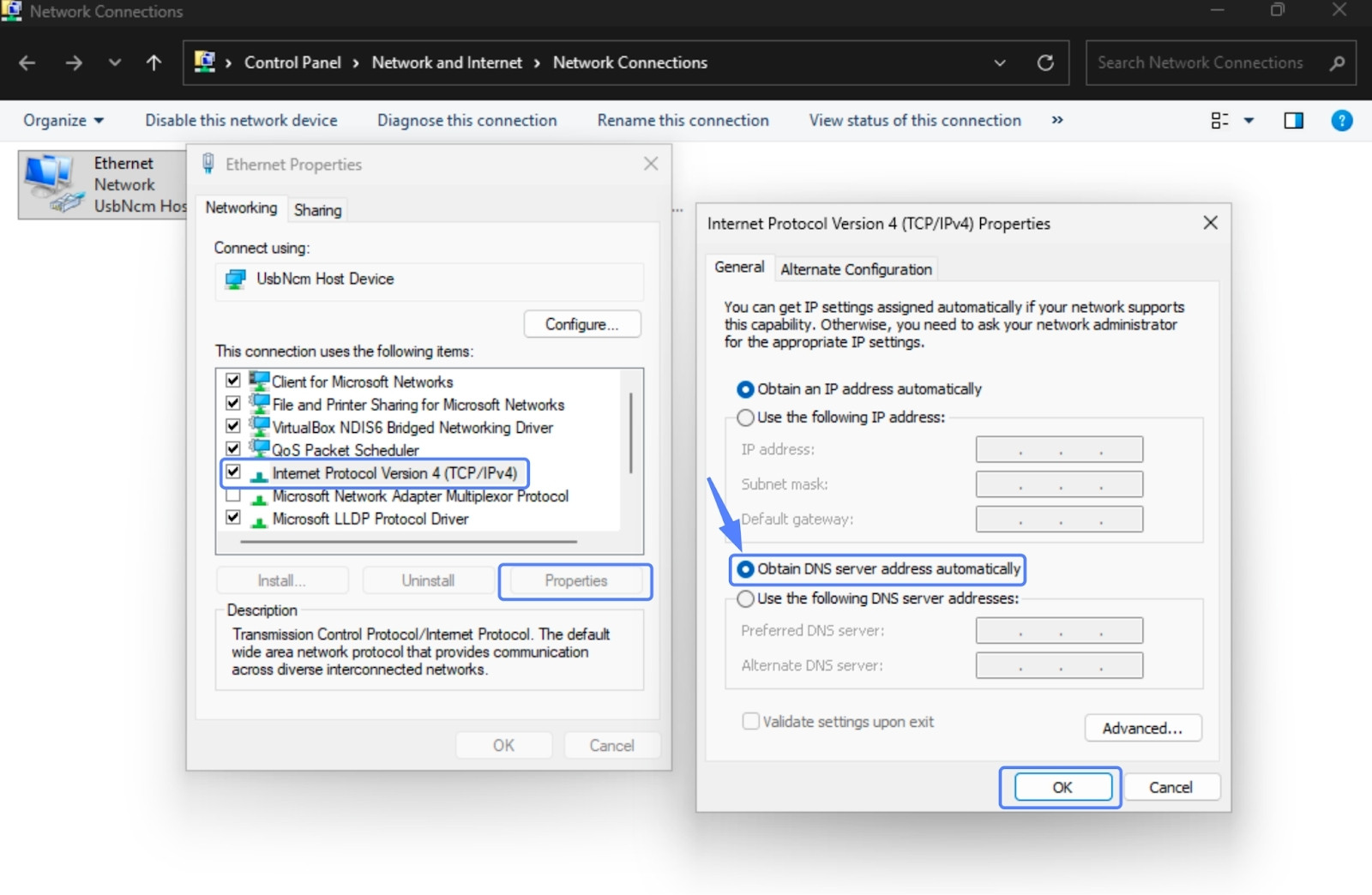Switch to the Sharing tab
1372x895 pixels.
coord(317,210)
